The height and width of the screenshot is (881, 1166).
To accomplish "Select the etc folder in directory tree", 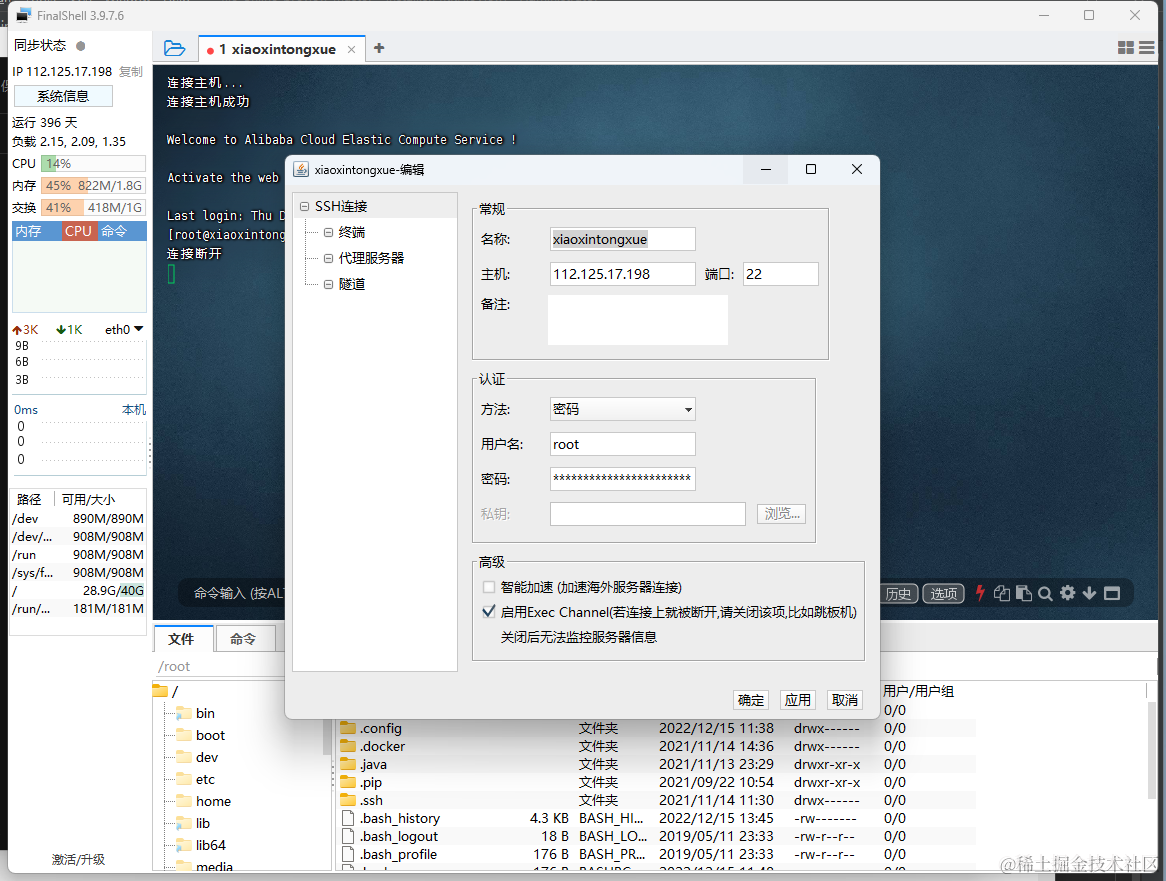I will point(205,779).
